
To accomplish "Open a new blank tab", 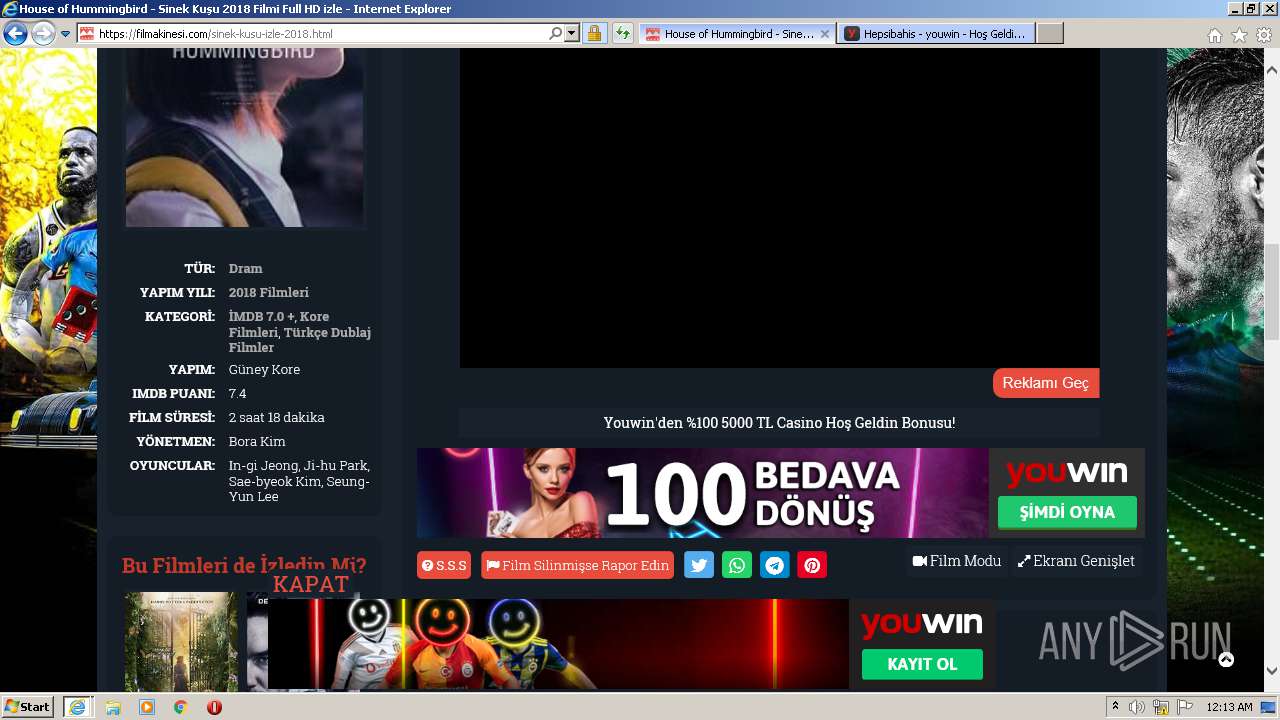I will click(1049, 34).
